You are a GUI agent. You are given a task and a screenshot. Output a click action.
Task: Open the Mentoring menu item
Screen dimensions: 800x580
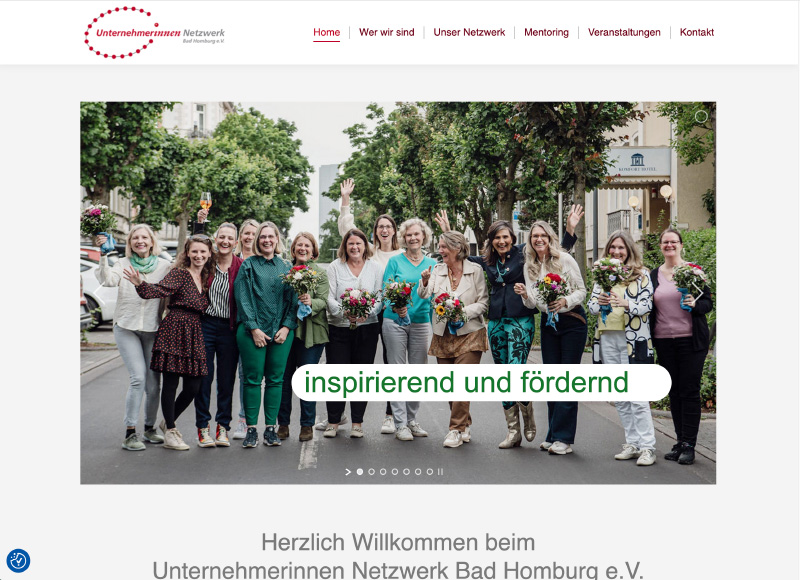(x=546, y=32)
